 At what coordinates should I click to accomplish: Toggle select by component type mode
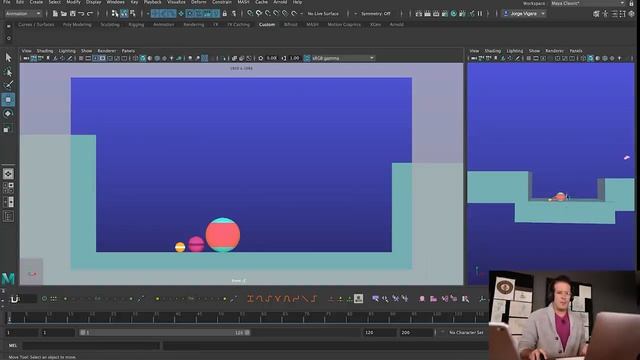tap(133, 13)
